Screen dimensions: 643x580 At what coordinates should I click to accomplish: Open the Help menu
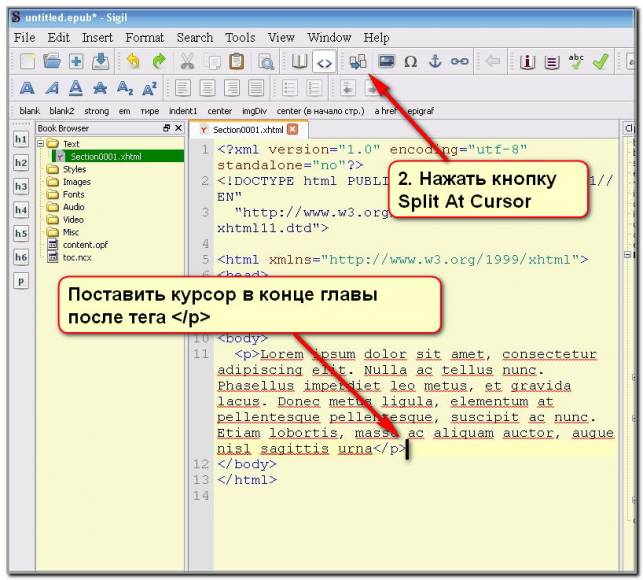(376, 38)
